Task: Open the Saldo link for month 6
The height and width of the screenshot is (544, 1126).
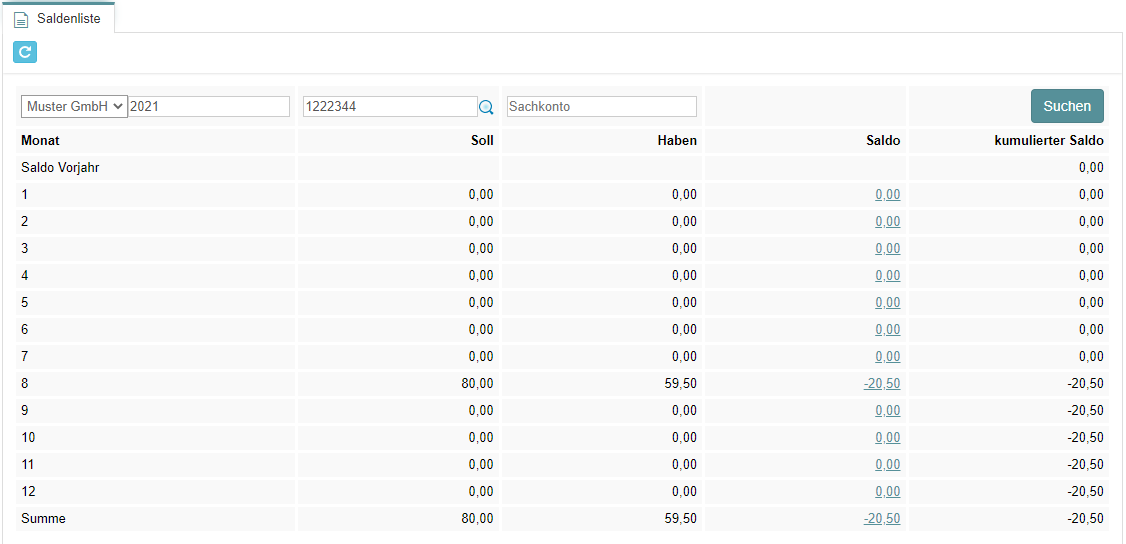Action: pos(888,329)
